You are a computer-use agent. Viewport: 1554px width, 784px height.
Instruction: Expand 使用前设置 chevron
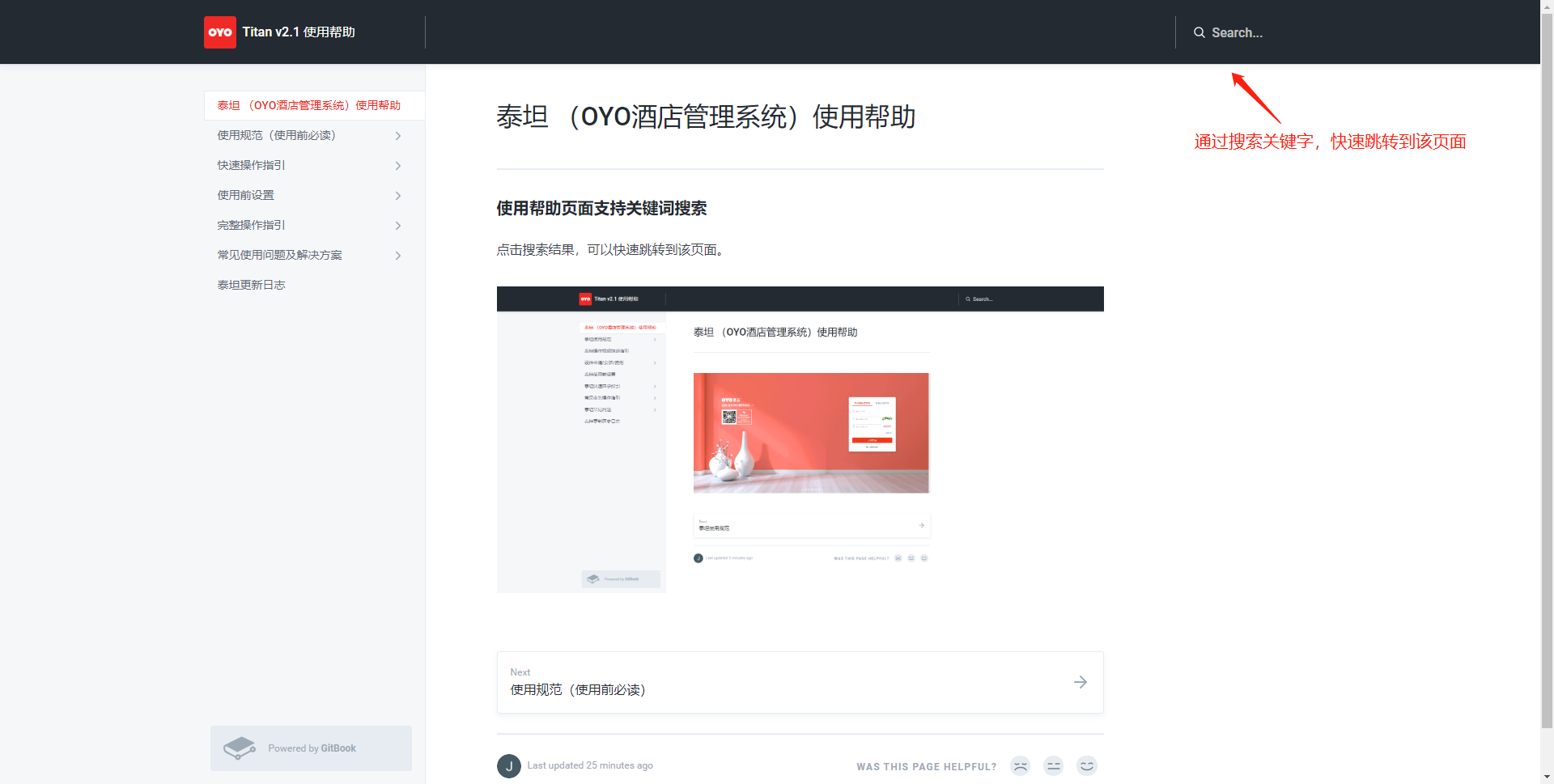tap(397, 196)
